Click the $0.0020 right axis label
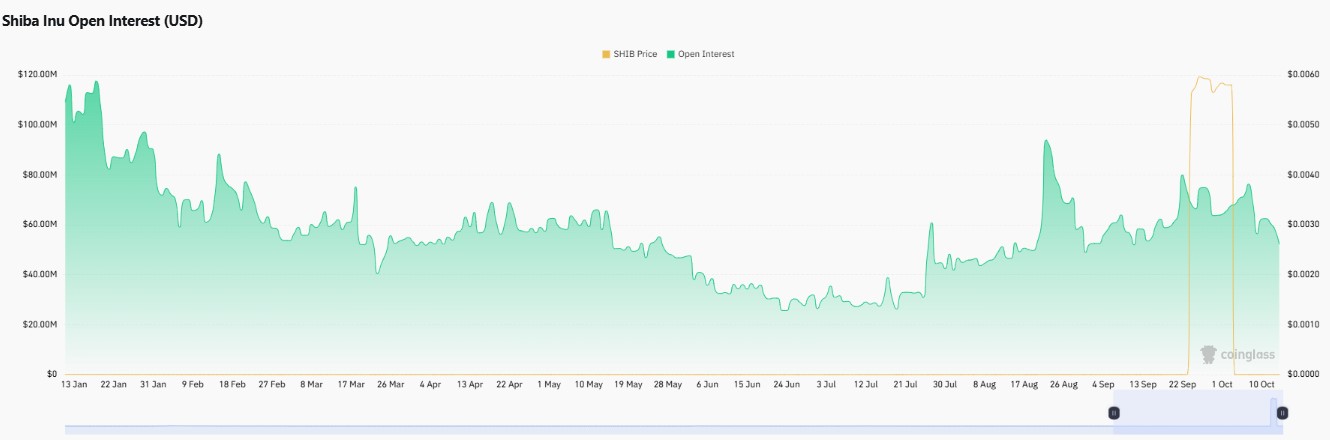 point(1303,274)
